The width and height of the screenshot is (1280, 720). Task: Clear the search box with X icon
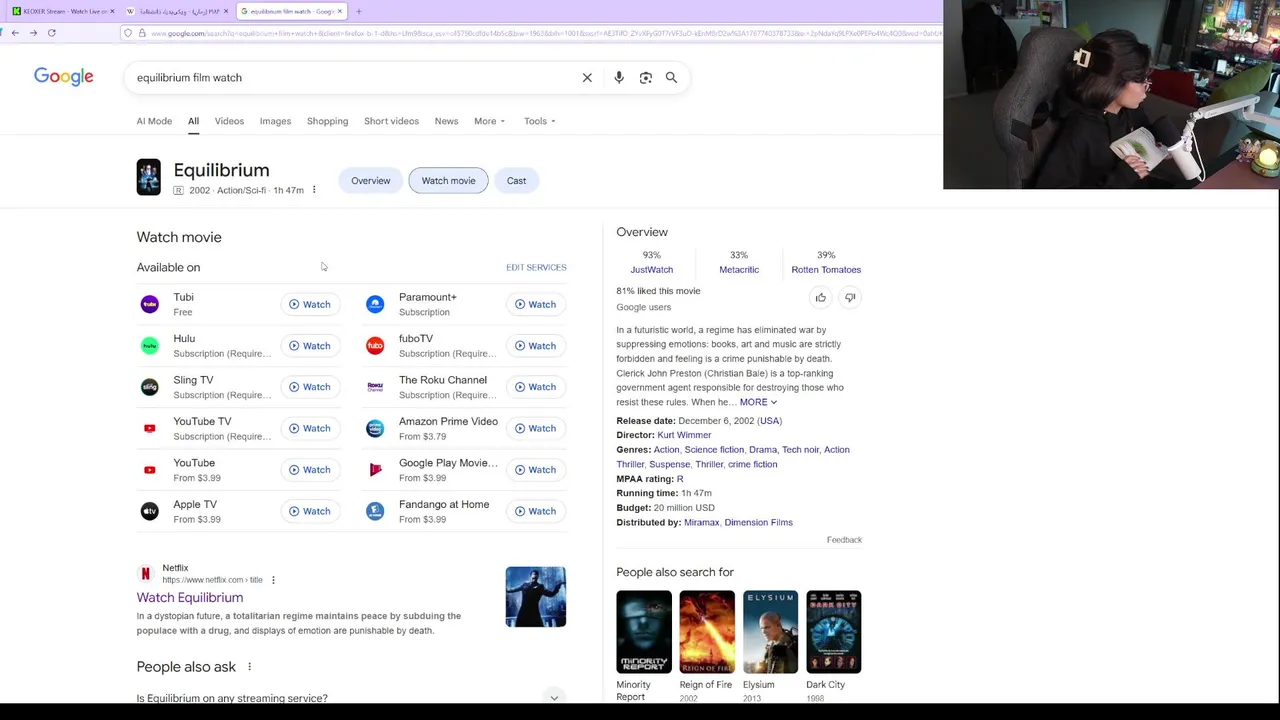click(x=587, y=77)
